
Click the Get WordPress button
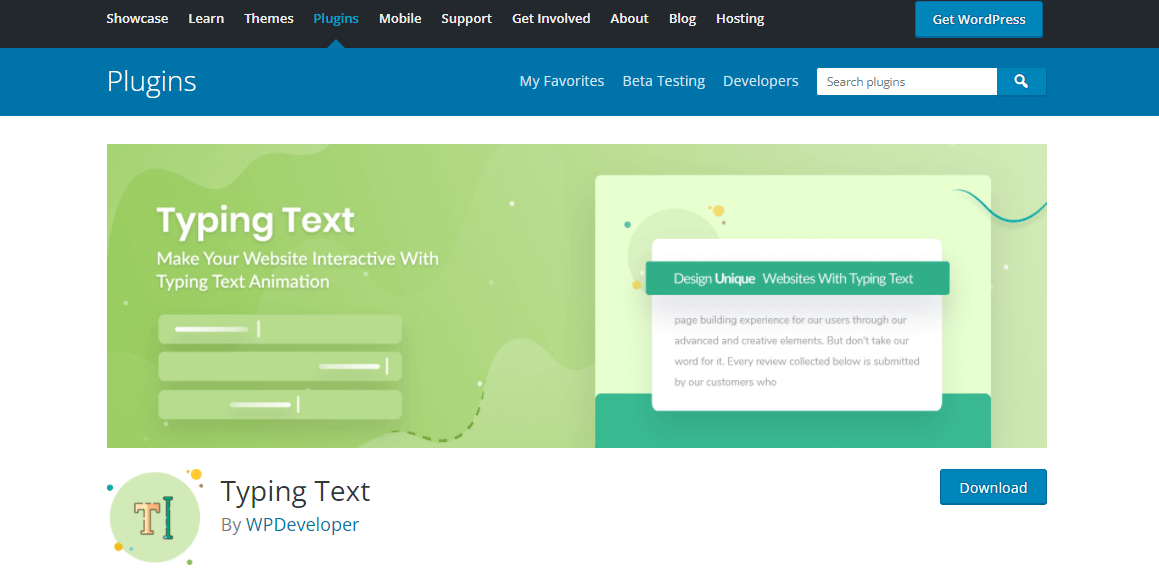click(x=978, y=18)
